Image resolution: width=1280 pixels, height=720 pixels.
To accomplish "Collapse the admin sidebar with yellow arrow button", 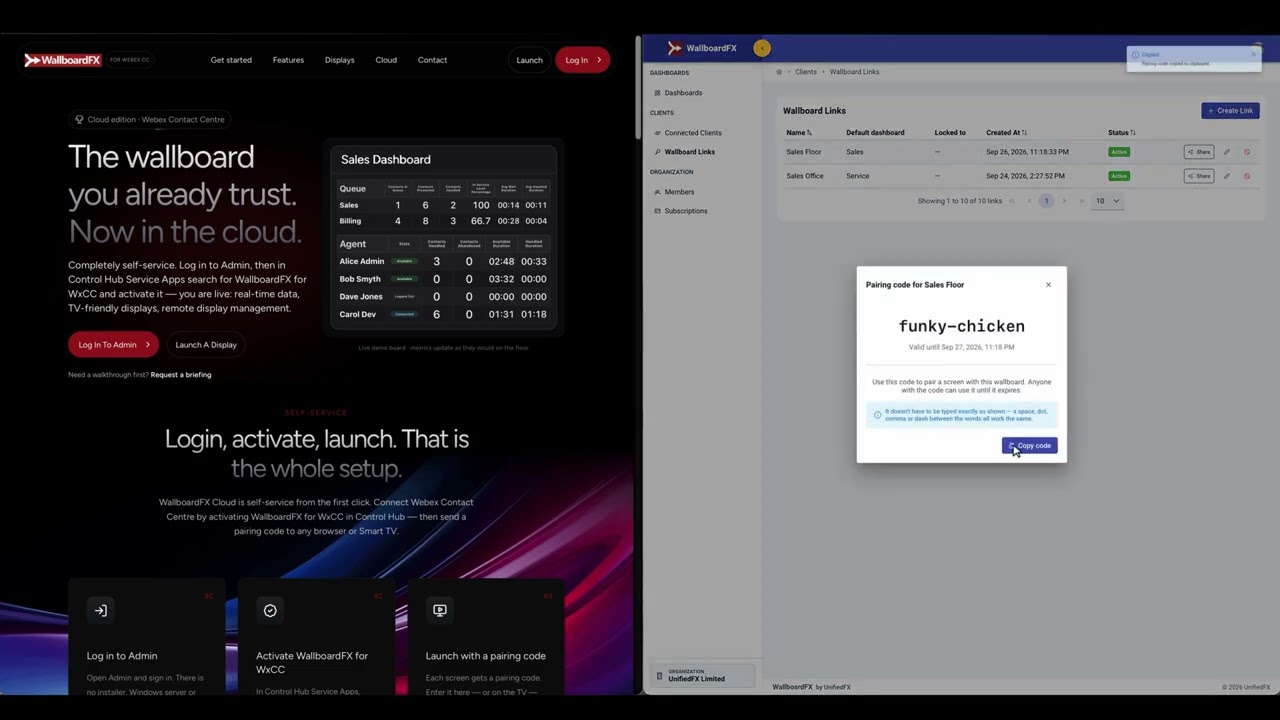I will pyautogui.click(x=762, y=48).
